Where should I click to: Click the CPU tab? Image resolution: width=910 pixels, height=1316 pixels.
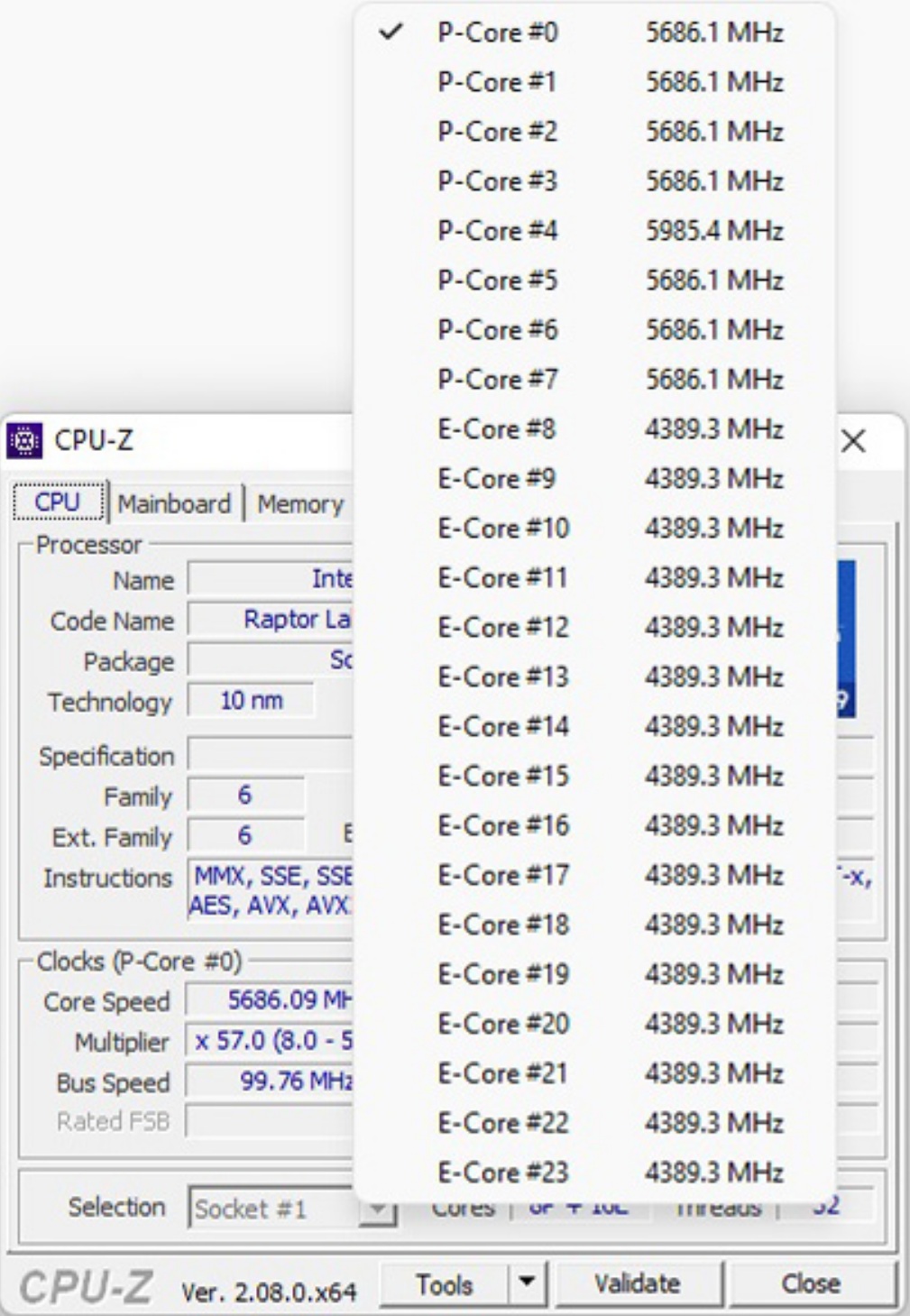pyautogui.click(x=58, y=502)
